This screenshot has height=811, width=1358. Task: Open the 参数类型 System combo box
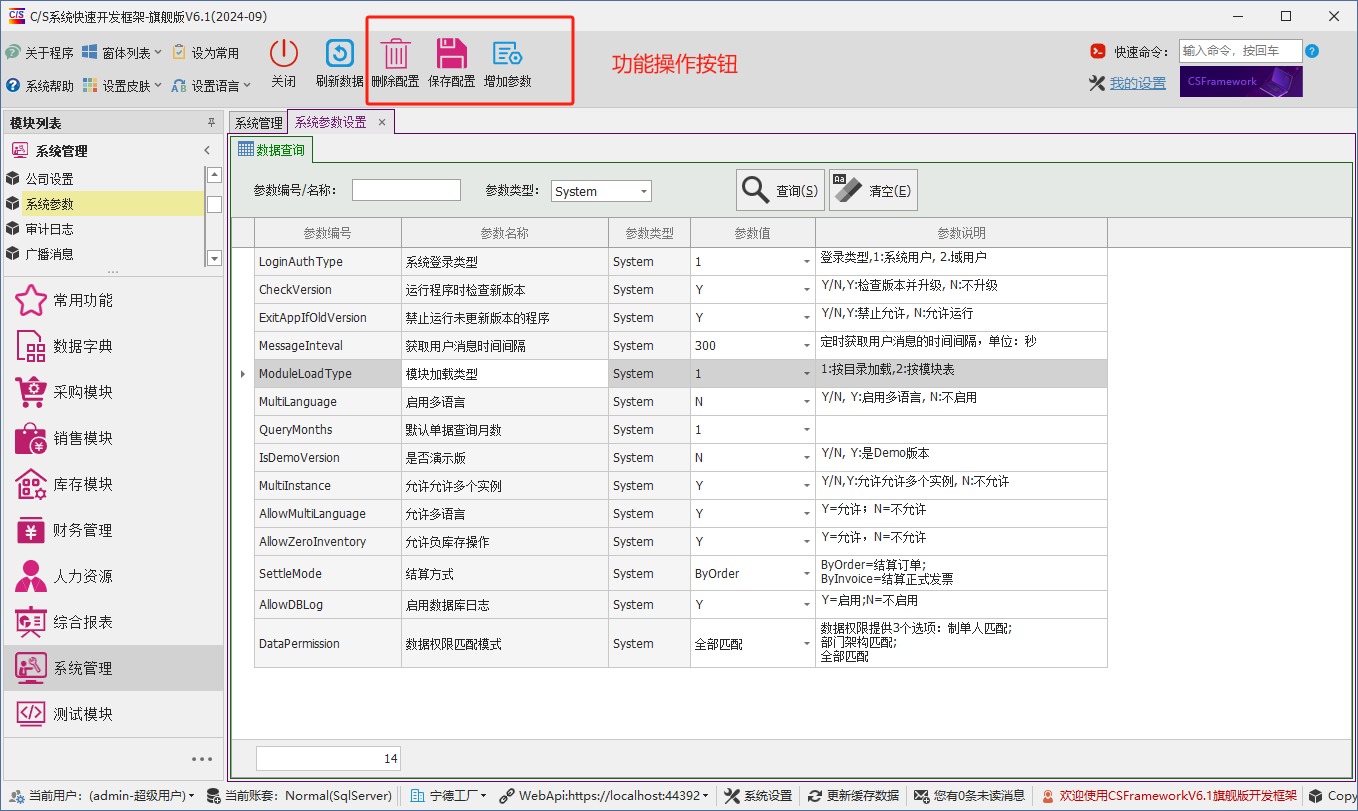601,191
